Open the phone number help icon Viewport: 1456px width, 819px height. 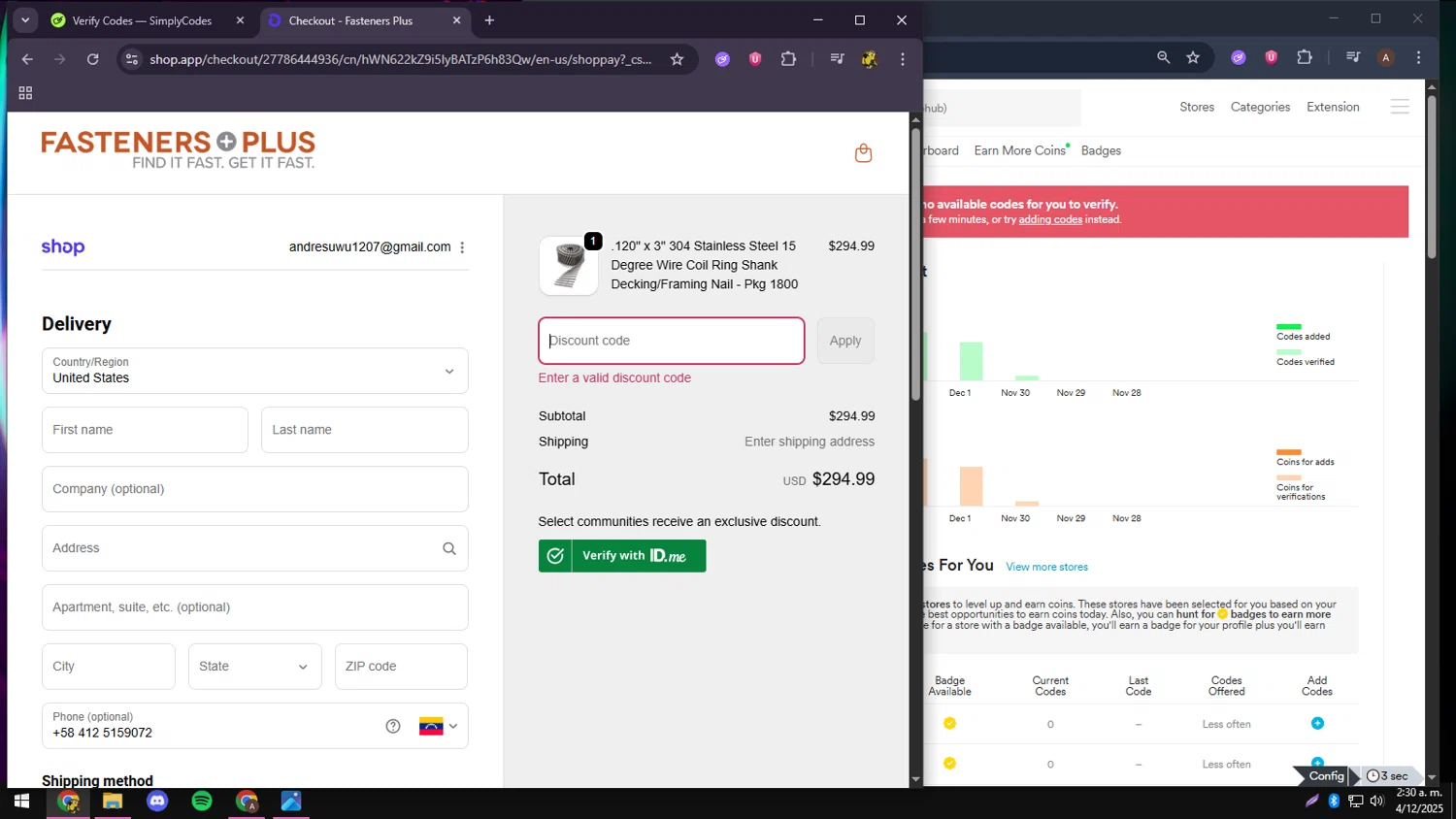[x=393, y=726]
